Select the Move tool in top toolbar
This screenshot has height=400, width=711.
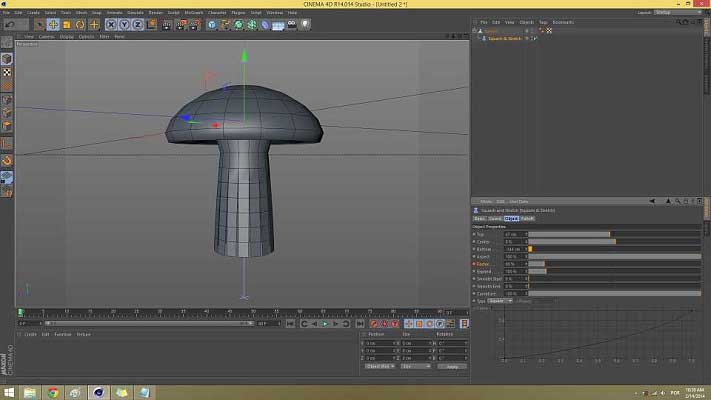pyautogui.click(x=52, y=24)
